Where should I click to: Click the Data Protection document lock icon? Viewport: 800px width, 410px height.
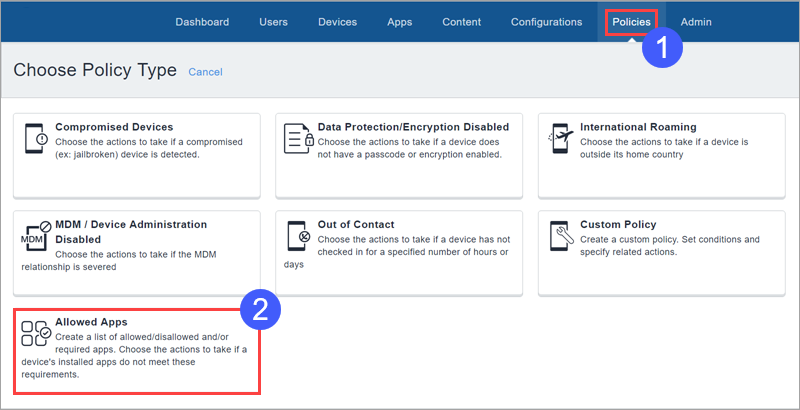(298, 139)
